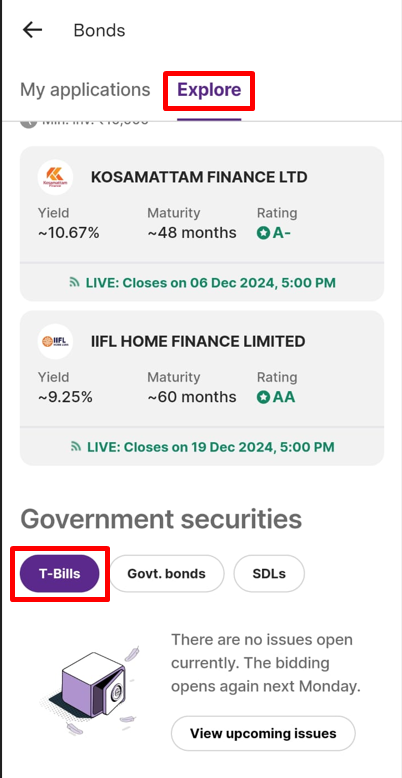Click Kosamattam closes on 06 Dec 2024 text
402x778 pixels.
tap(210, 283)
